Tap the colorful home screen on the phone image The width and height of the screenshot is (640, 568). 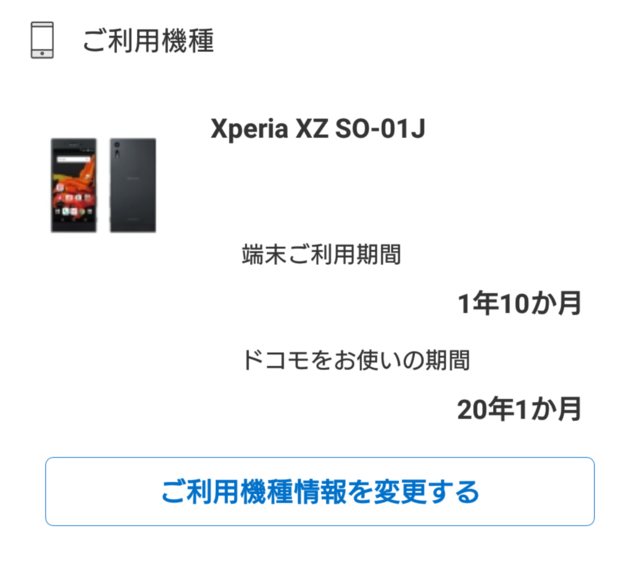pyautogui.click(x=74, y=184)
